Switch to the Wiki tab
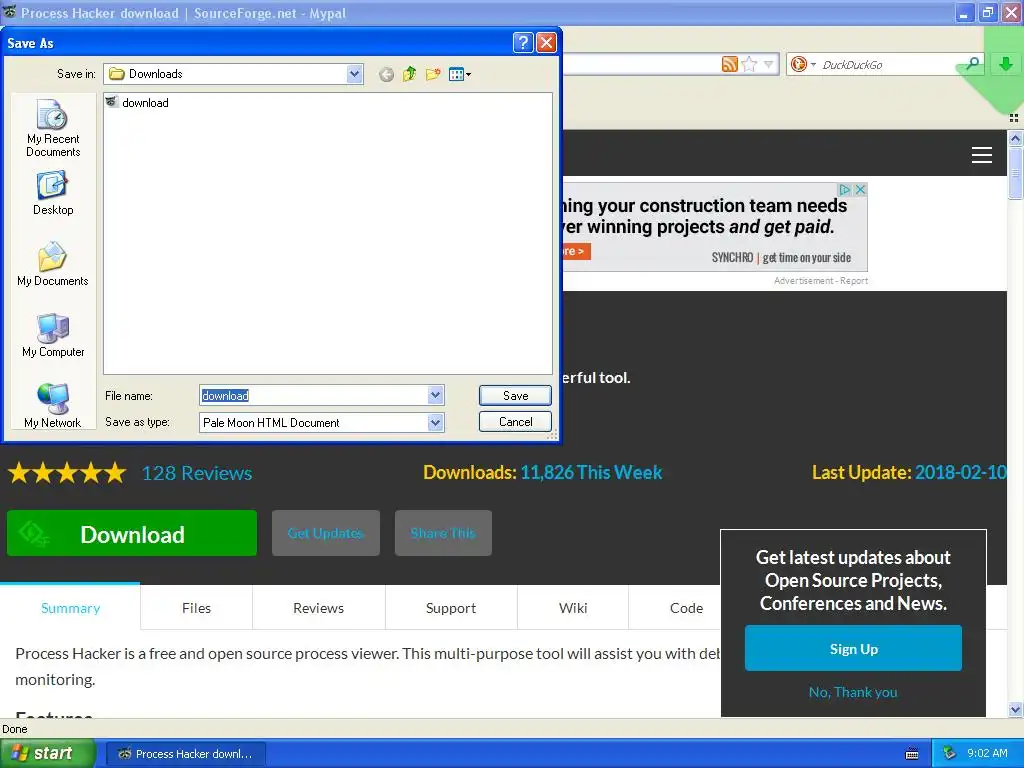Screen dimensions: 1024x768 573,608
